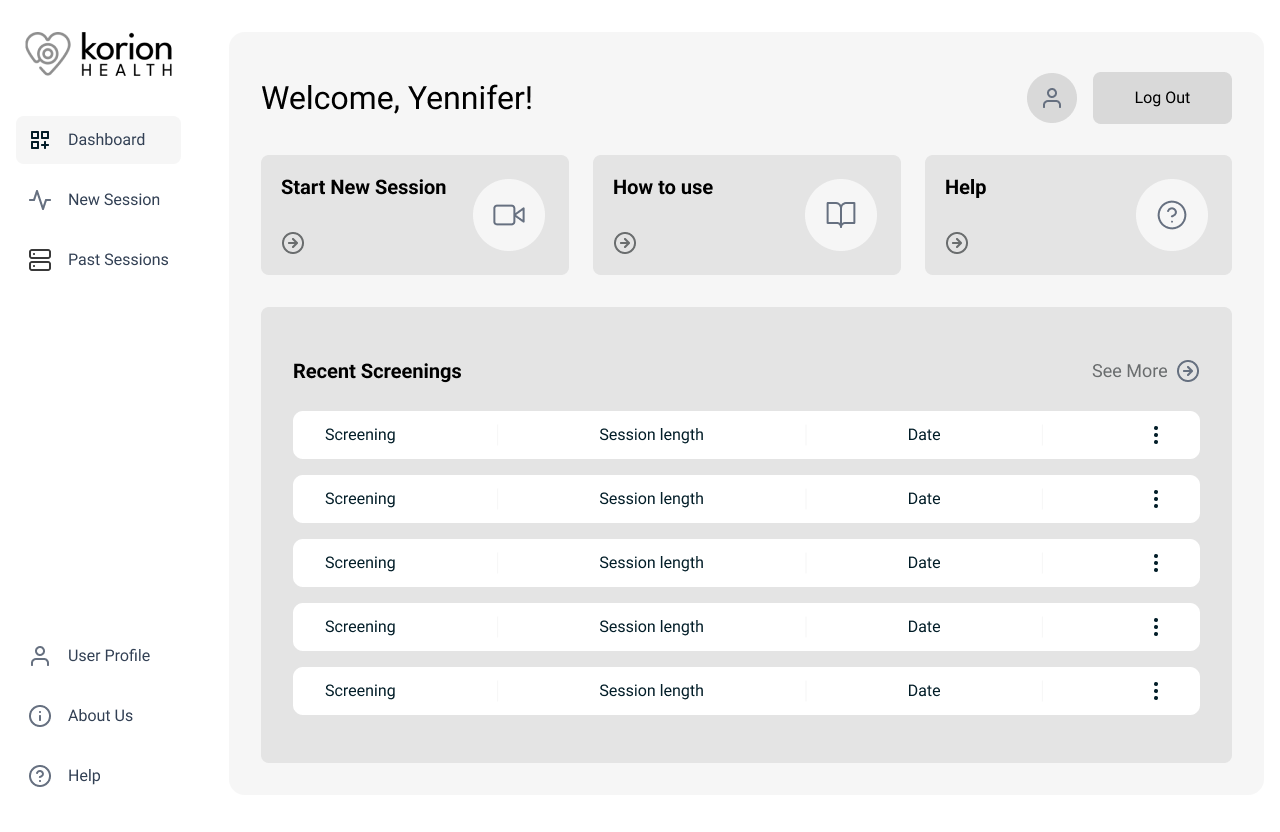This screenshot has height=832, width=1280.
Task: Click the circled arrow next to See More
Action: click(1188, 371)
